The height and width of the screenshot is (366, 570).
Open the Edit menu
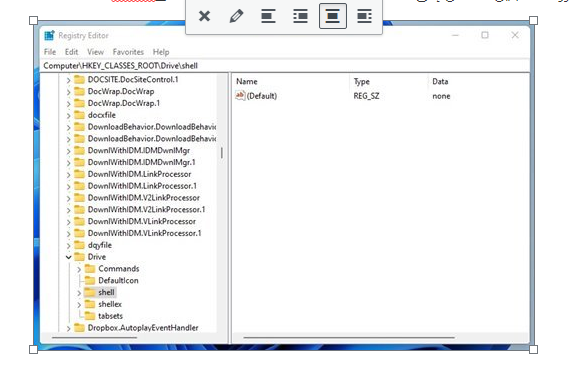[71, 52]
